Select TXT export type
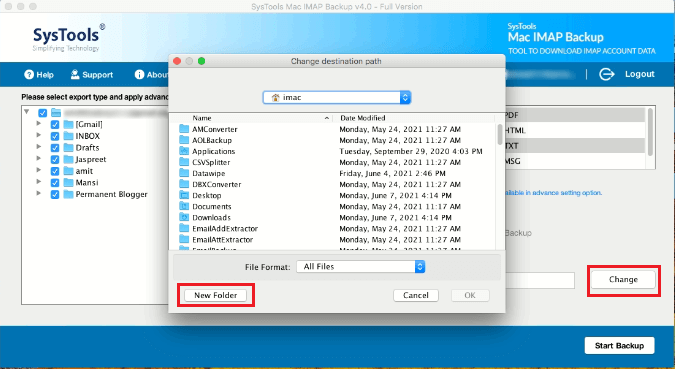This screenshot has width=675, height=369. click(x=575, y=146)
